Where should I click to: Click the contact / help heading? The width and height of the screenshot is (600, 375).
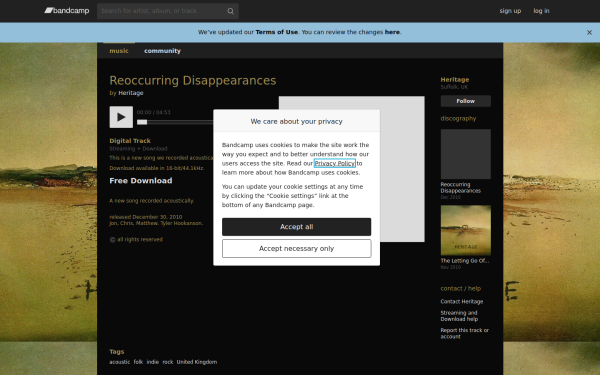click(461, 289)
